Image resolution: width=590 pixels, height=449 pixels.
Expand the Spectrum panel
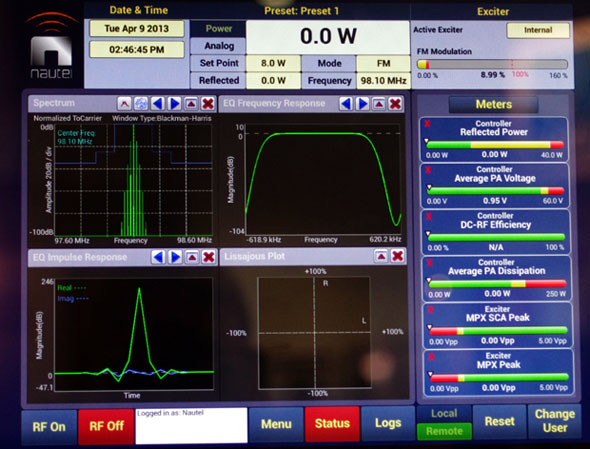(191, 103)
